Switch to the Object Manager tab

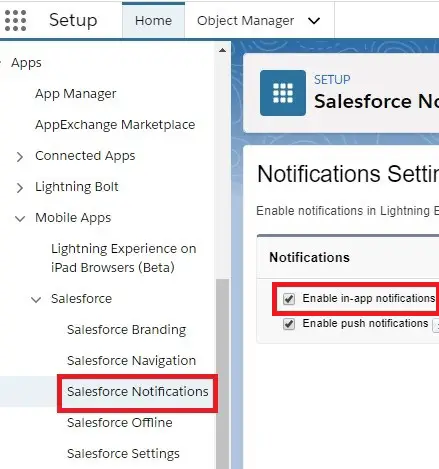point(245,21)
